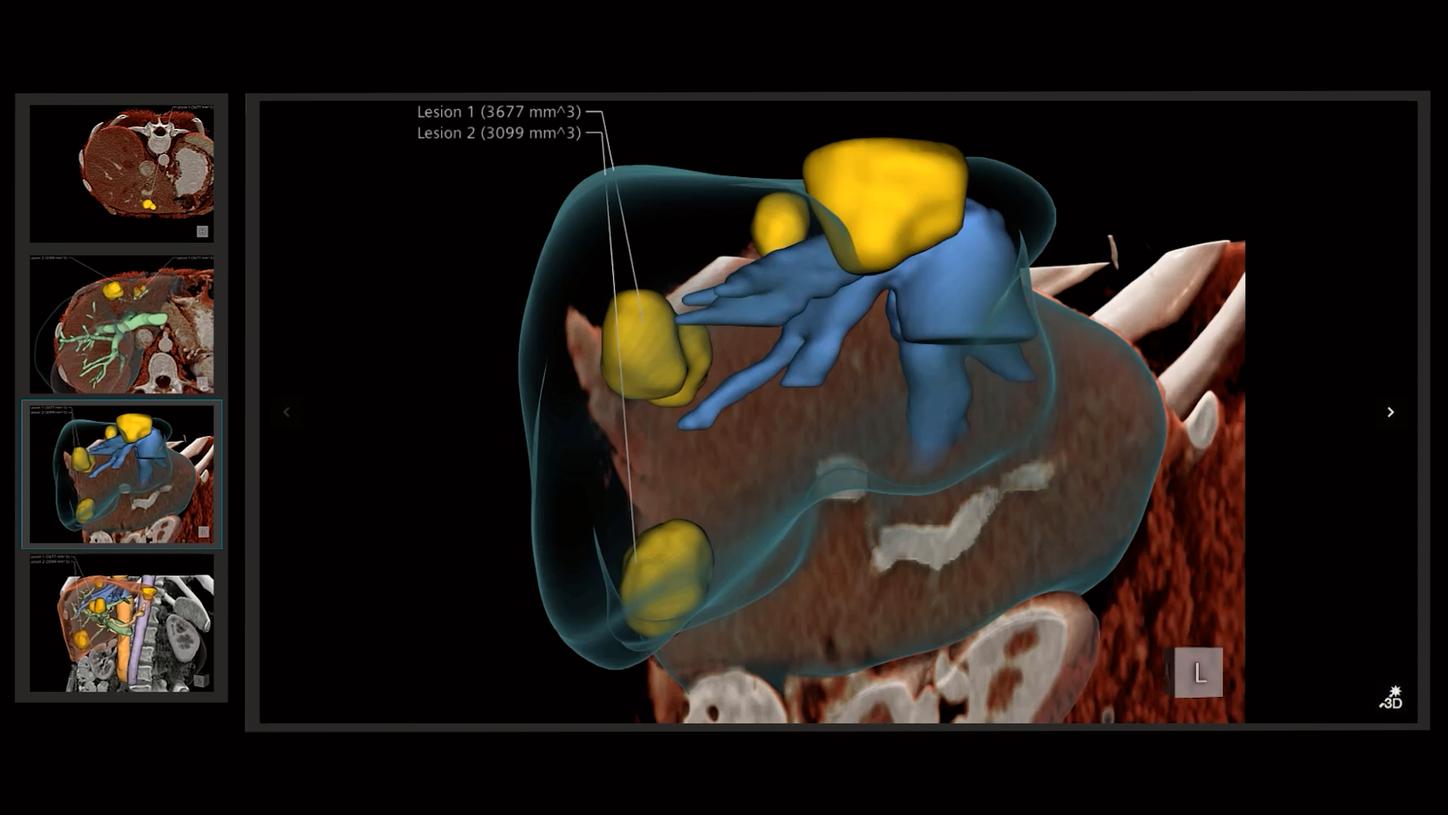Open the green biliary tree thumbnail
Screen dimensions: 1448x815
[x=122, y=322]
